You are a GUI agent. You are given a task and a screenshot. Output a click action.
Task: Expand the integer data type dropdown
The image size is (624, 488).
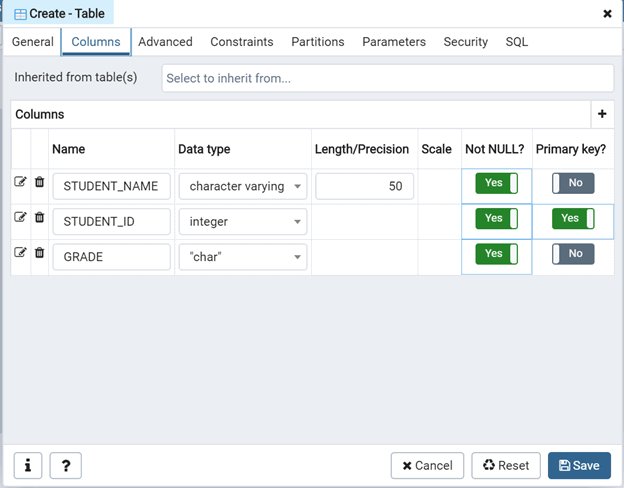click(x=243, y=221)
